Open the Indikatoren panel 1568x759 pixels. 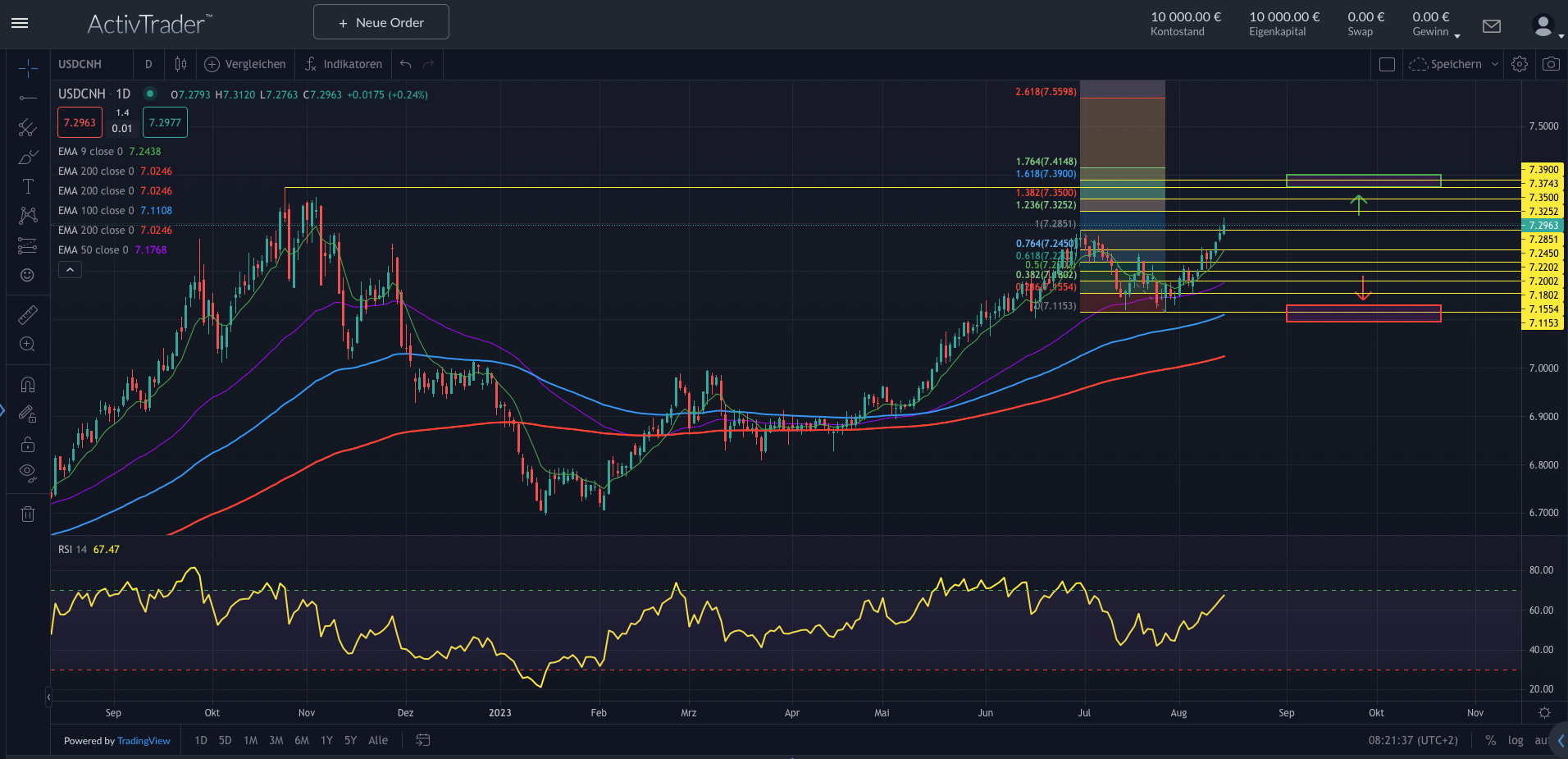[x=343, y=63]
